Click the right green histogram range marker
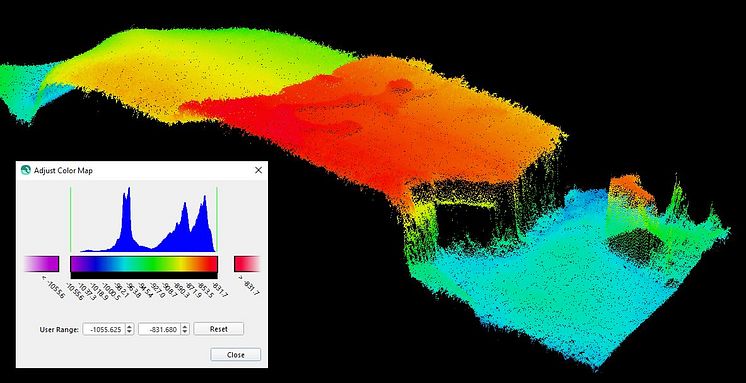 217,219
